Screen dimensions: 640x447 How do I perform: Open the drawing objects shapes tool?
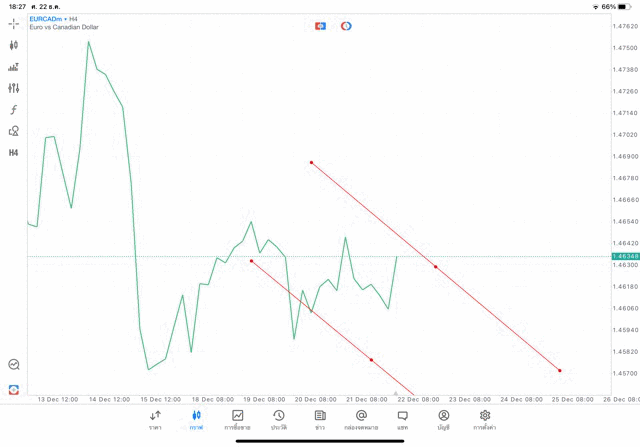pyautogui.click(x=14, y=131)
